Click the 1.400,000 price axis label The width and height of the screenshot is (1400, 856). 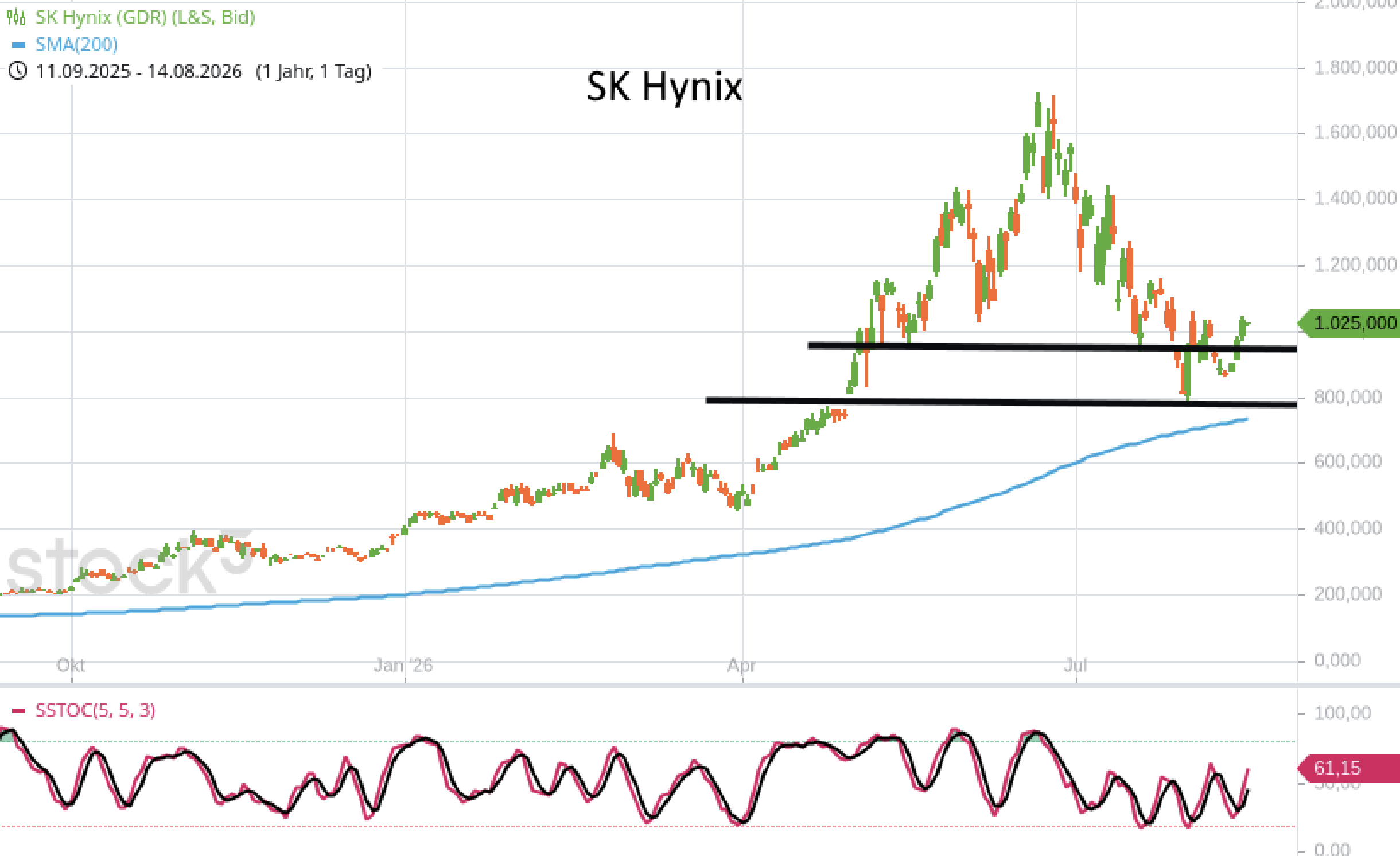(1355, 199)
